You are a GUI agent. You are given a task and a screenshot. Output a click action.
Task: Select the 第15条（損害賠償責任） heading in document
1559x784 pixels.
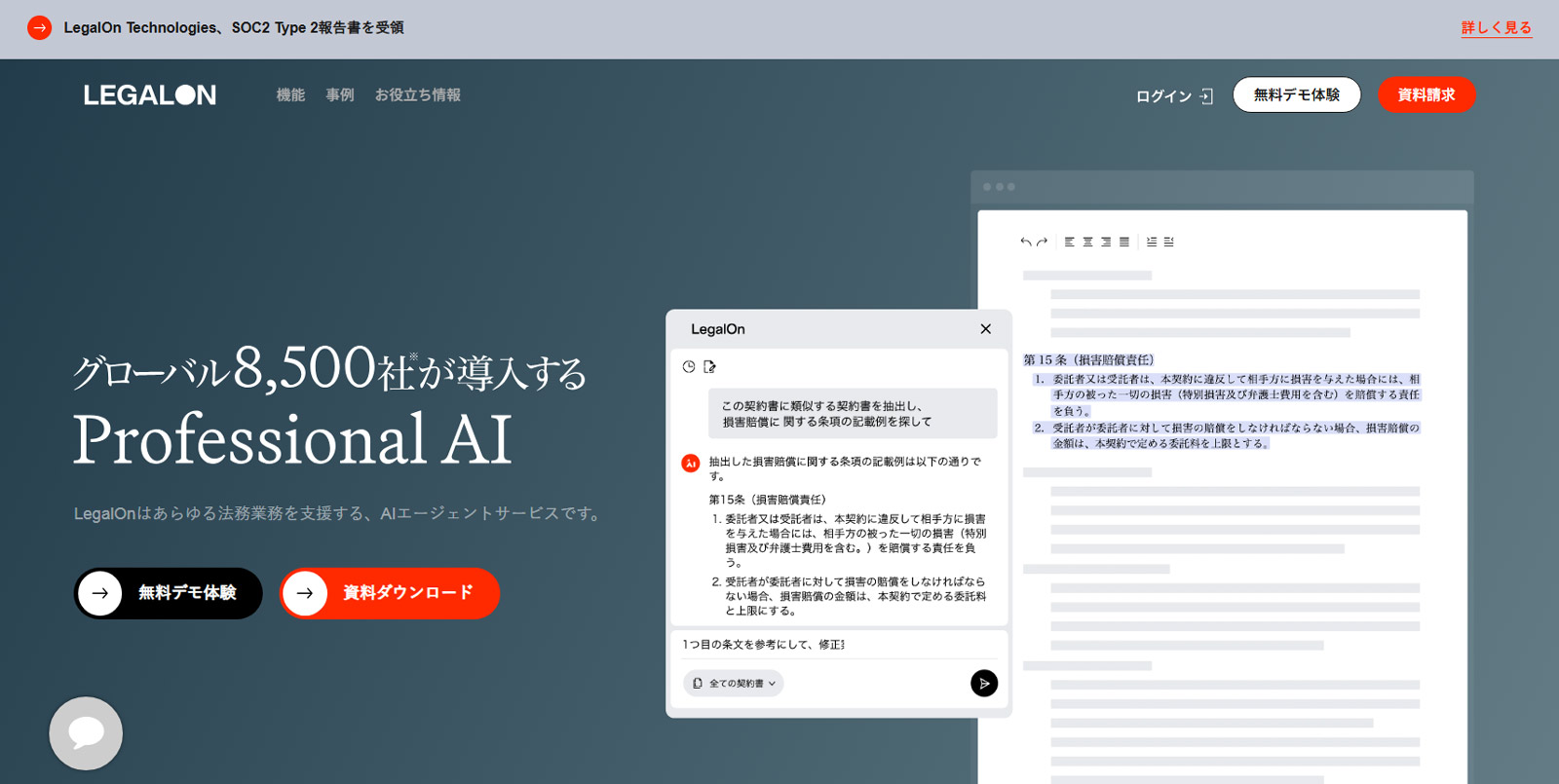[1088, 360]
